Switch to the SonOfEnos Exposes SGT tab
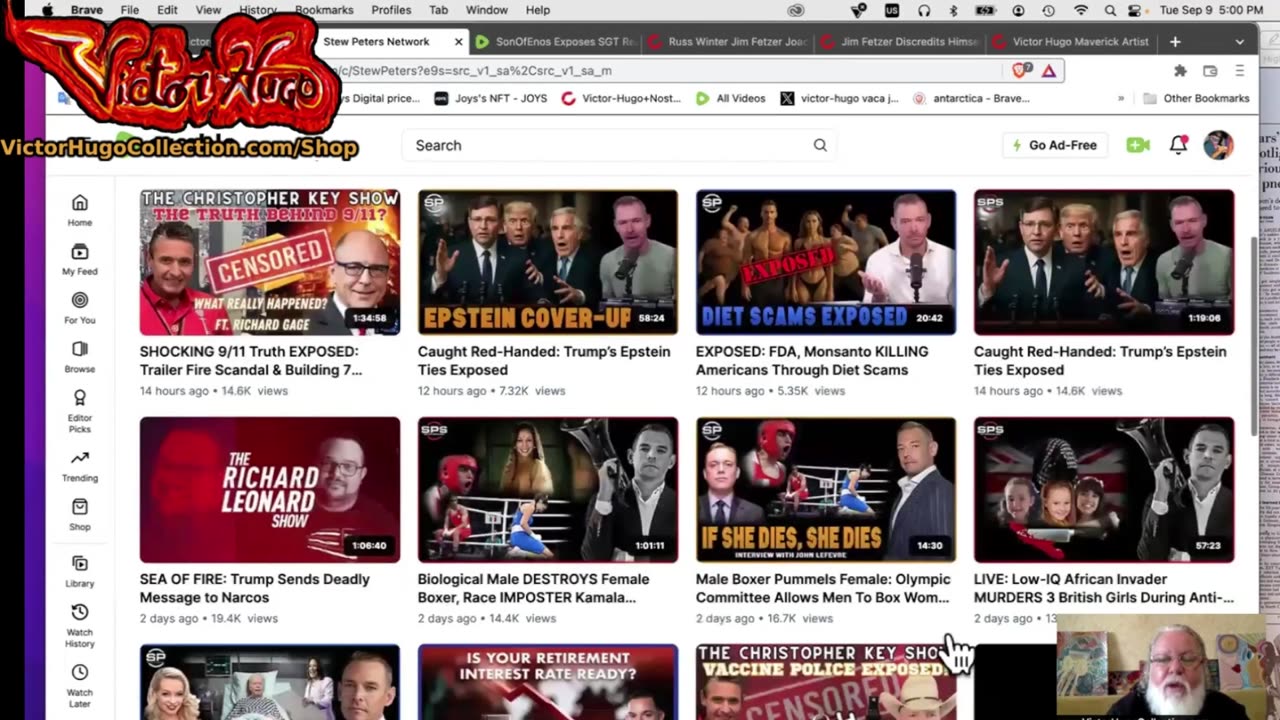 click(x=556, y=42)
